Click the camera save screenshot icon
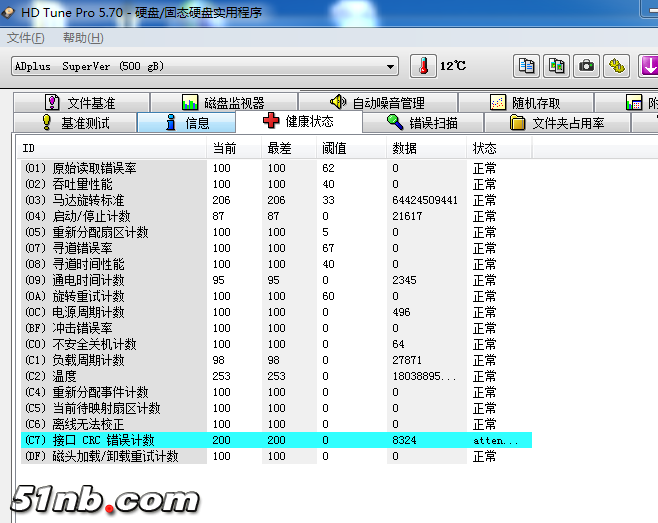 pos(587,66)
